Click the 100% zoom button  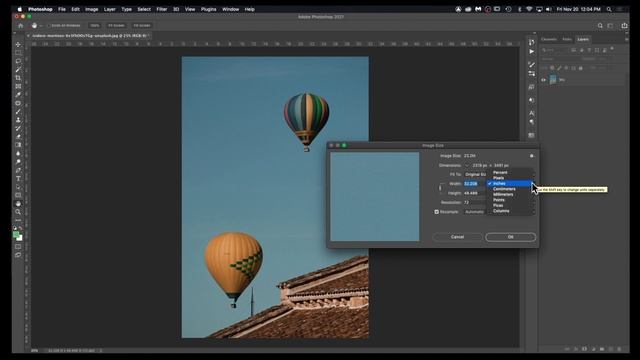coord(95,25)
